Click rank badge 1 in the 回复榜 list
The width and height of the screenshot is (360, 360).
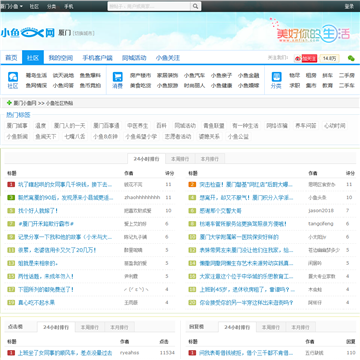click(192, 353)
